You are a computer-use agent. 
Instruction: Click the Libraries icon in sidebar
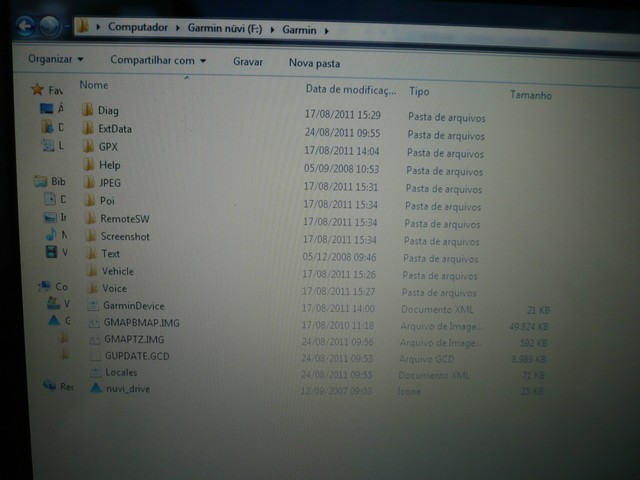click(x=40, y=181)
